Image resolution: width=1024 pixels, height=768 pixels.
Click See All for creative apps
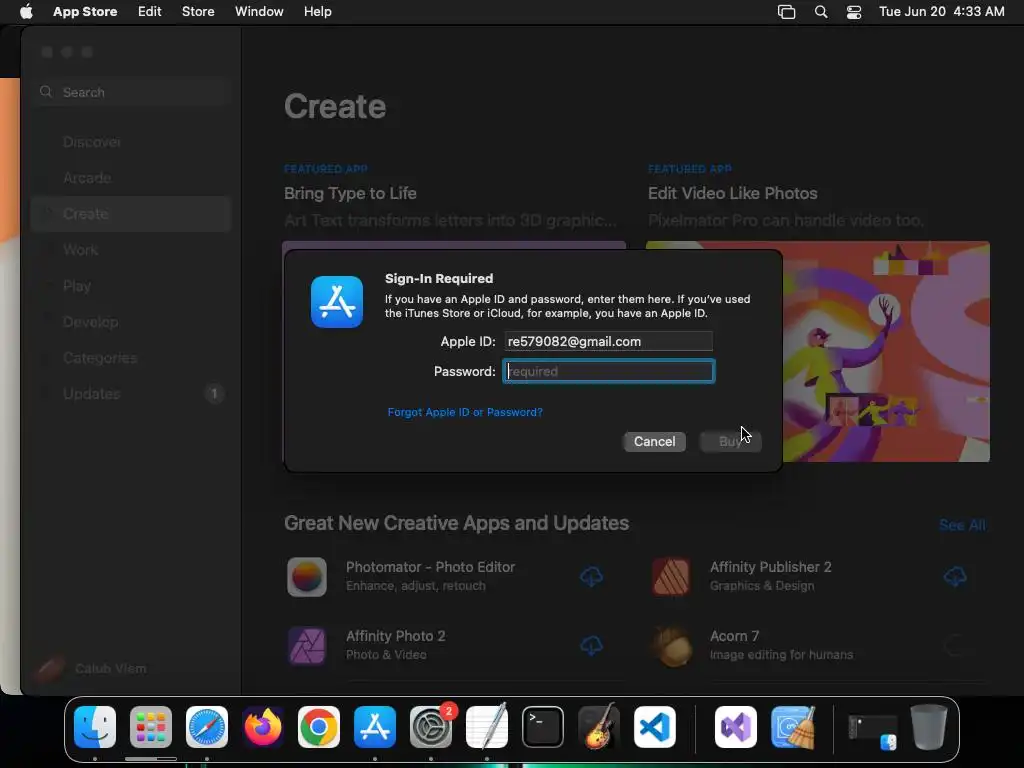pos(962,525)
